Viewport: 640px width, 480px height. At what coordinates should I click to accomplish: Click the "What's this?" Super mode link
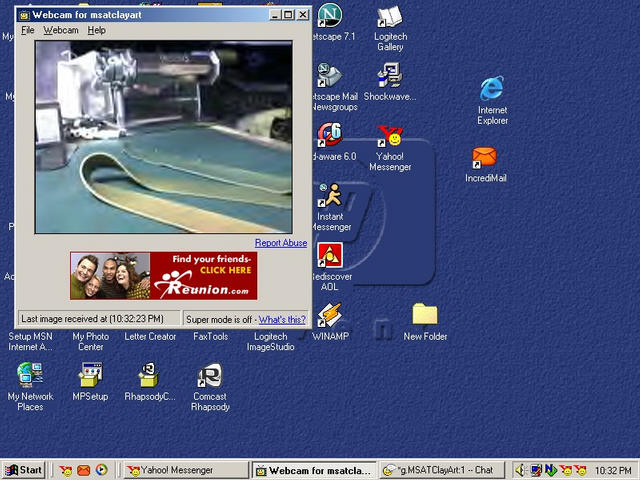[x=282, y=320]
